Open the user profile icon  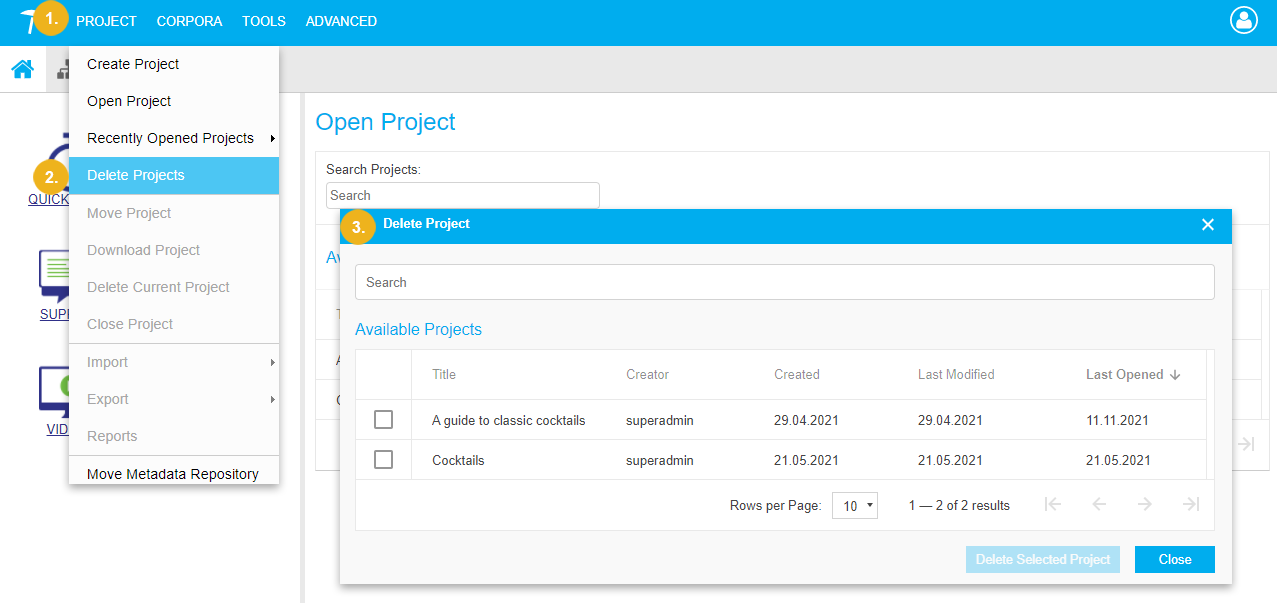pyautogui.click(x=1243, y=20)
